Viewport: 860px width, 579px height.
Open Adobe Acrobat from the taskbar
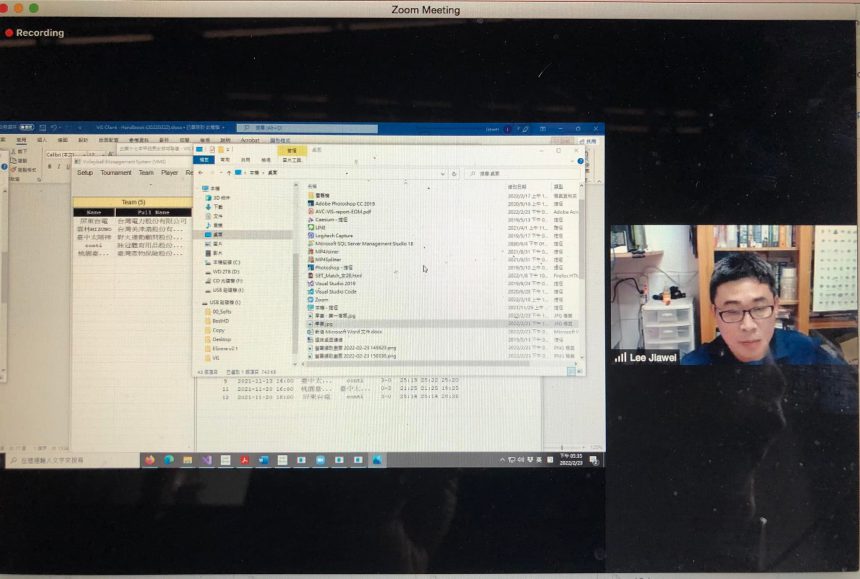click(x=245, y=460)
